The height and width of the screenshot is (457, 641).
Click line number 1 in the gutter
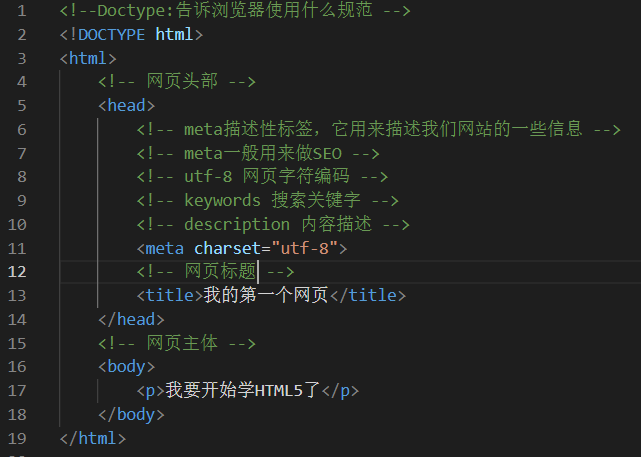(x=22, y=12)
